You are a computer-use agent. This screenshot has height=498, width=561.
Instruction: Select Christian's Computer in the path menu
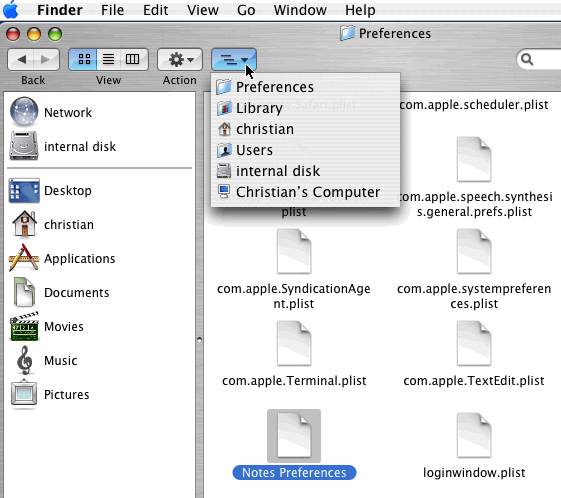point(306,192)
